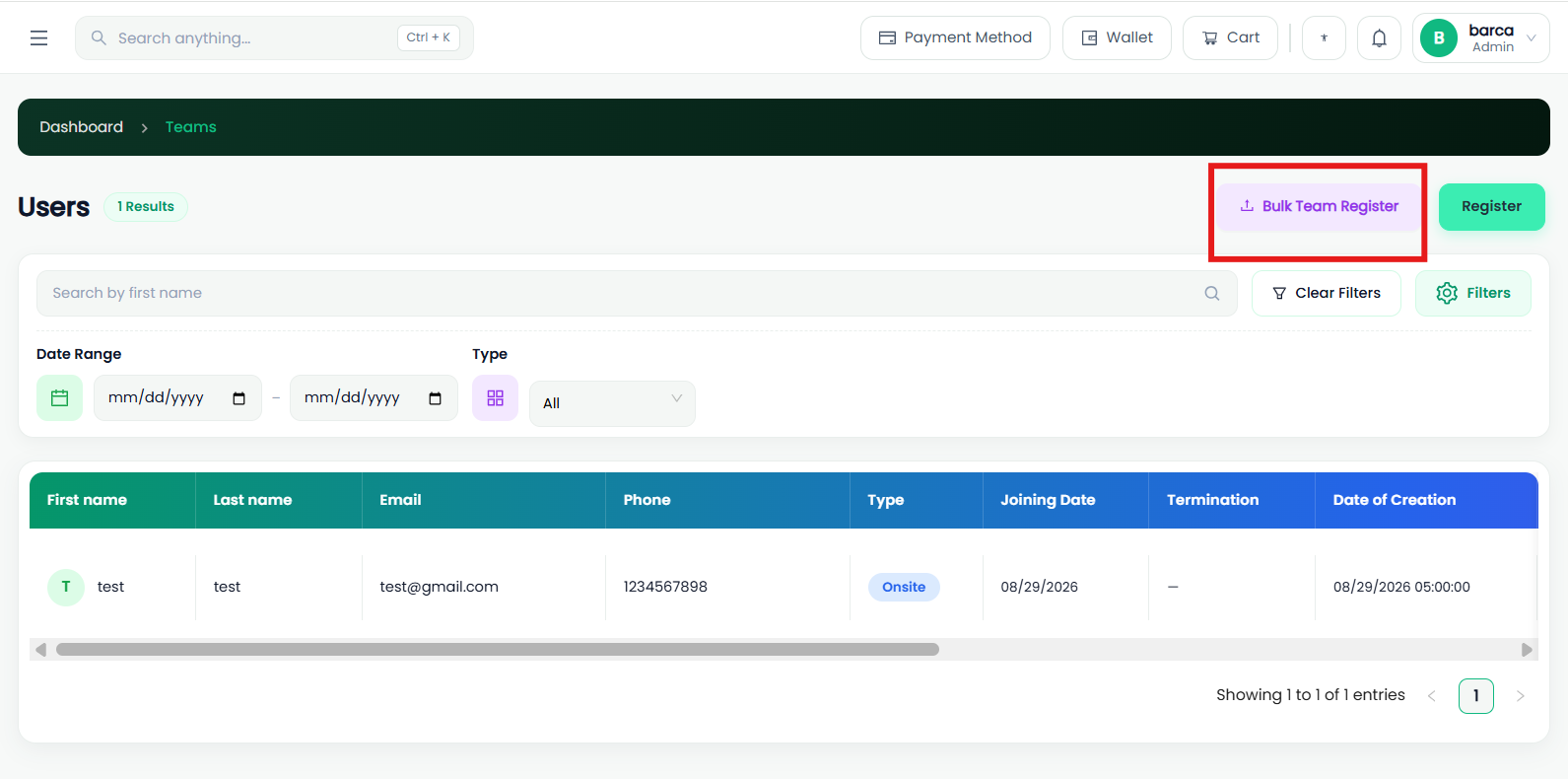Select the Teams breadcrumb item
1568x779 pixels.
pyautogui.click(x=191, y=127)
